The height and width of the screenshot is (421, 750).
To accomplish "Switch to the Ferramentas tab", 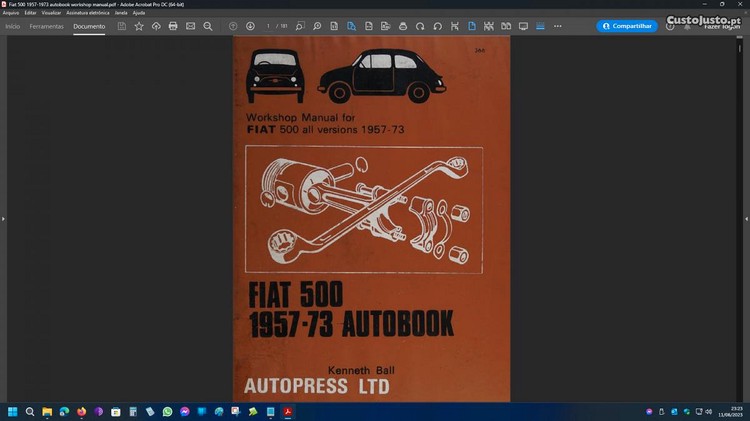I will pyautogui.click(x=46, y=26).
